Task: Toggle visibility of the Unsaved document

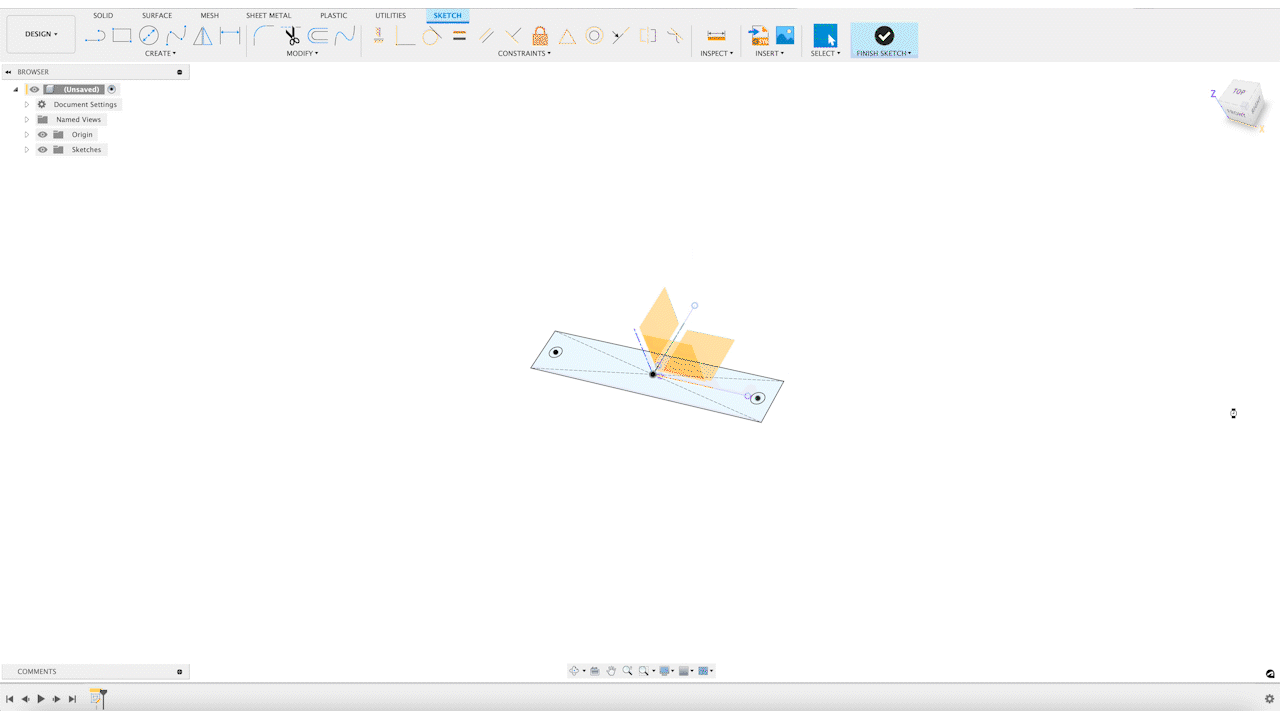Action: [34, 89]
